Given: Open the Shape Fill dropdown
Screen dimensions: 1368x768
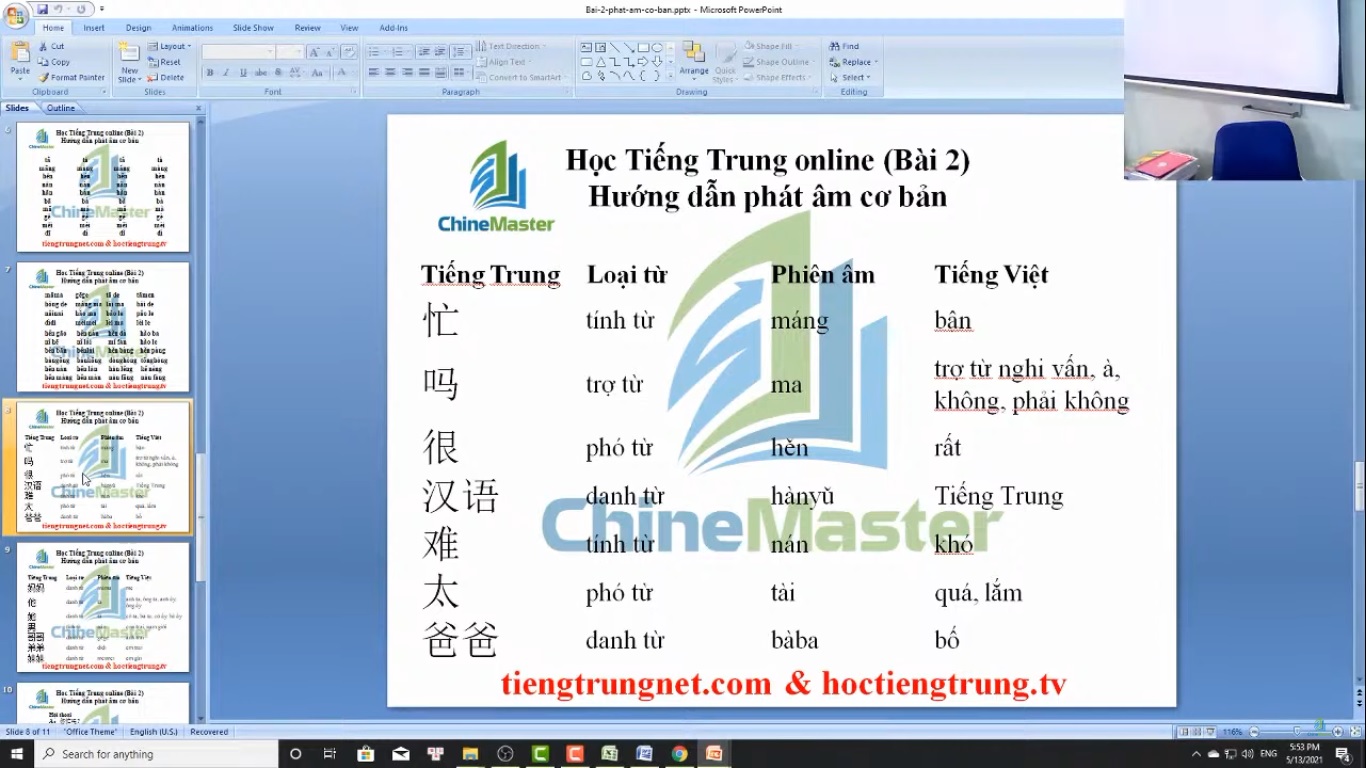Looking at the screenshot, I should point(771,46).
